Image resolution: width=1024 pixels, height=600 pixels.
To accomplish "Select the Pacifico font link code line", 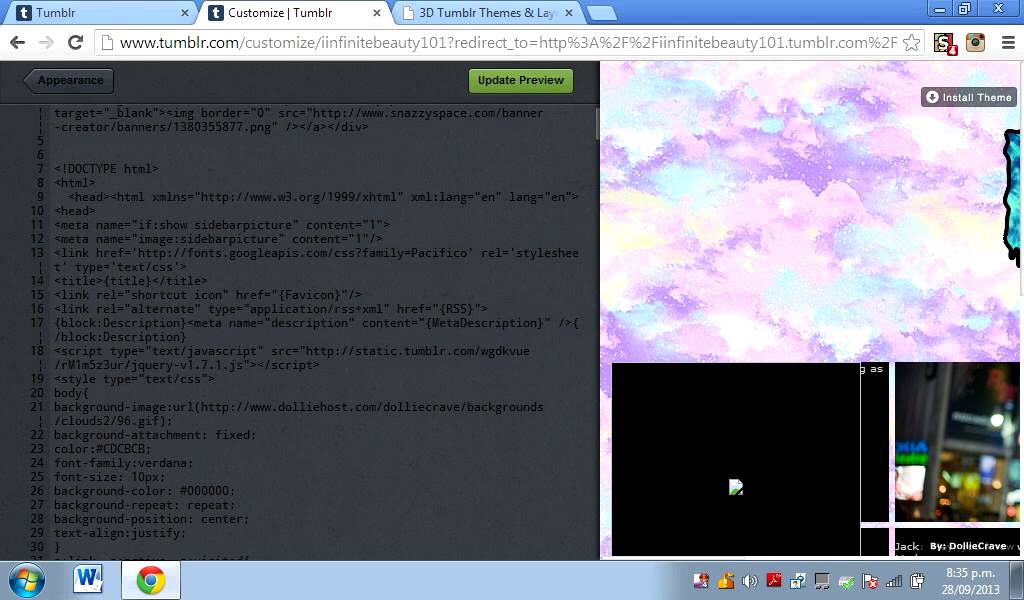I will (316, 260).
